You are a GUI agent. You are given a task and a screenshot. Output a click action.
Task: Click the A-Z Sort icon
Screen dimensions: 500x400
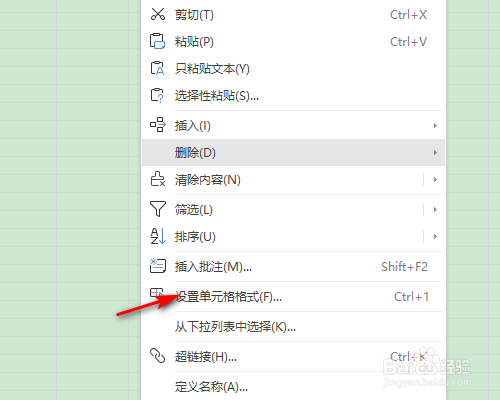click(158, 236)
